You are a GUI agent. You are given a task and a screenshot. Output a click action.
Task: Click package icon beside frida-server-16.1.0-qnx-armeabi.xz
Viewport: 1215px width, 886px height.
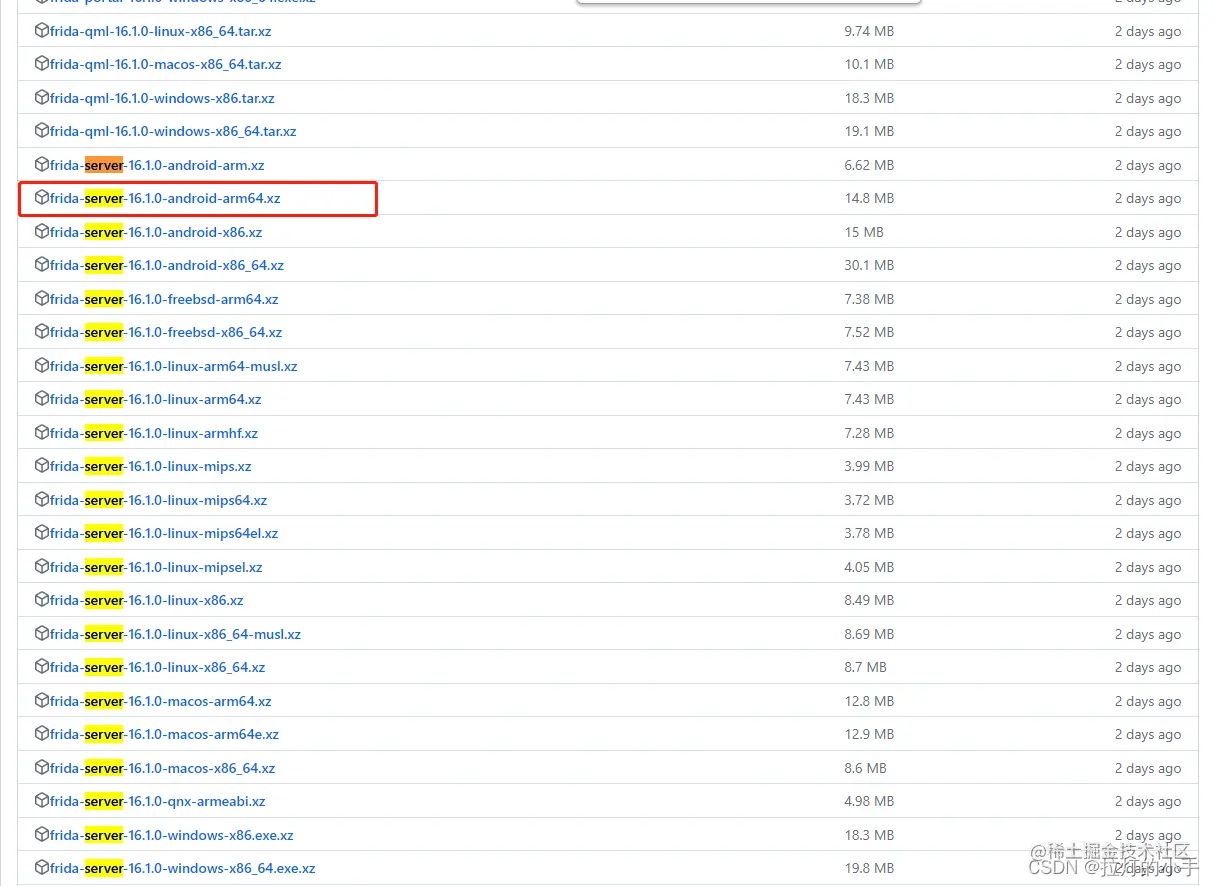pyautogui.click(x=42, y=801)
